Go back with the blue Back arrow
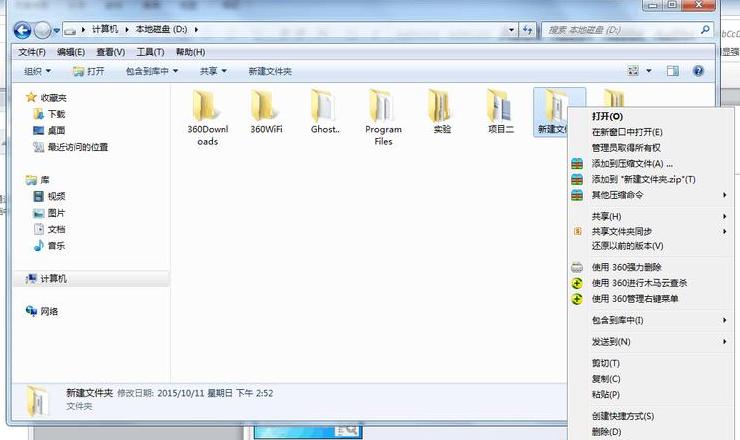The height and width of the screenshot is (440, 740). [22, 30]
